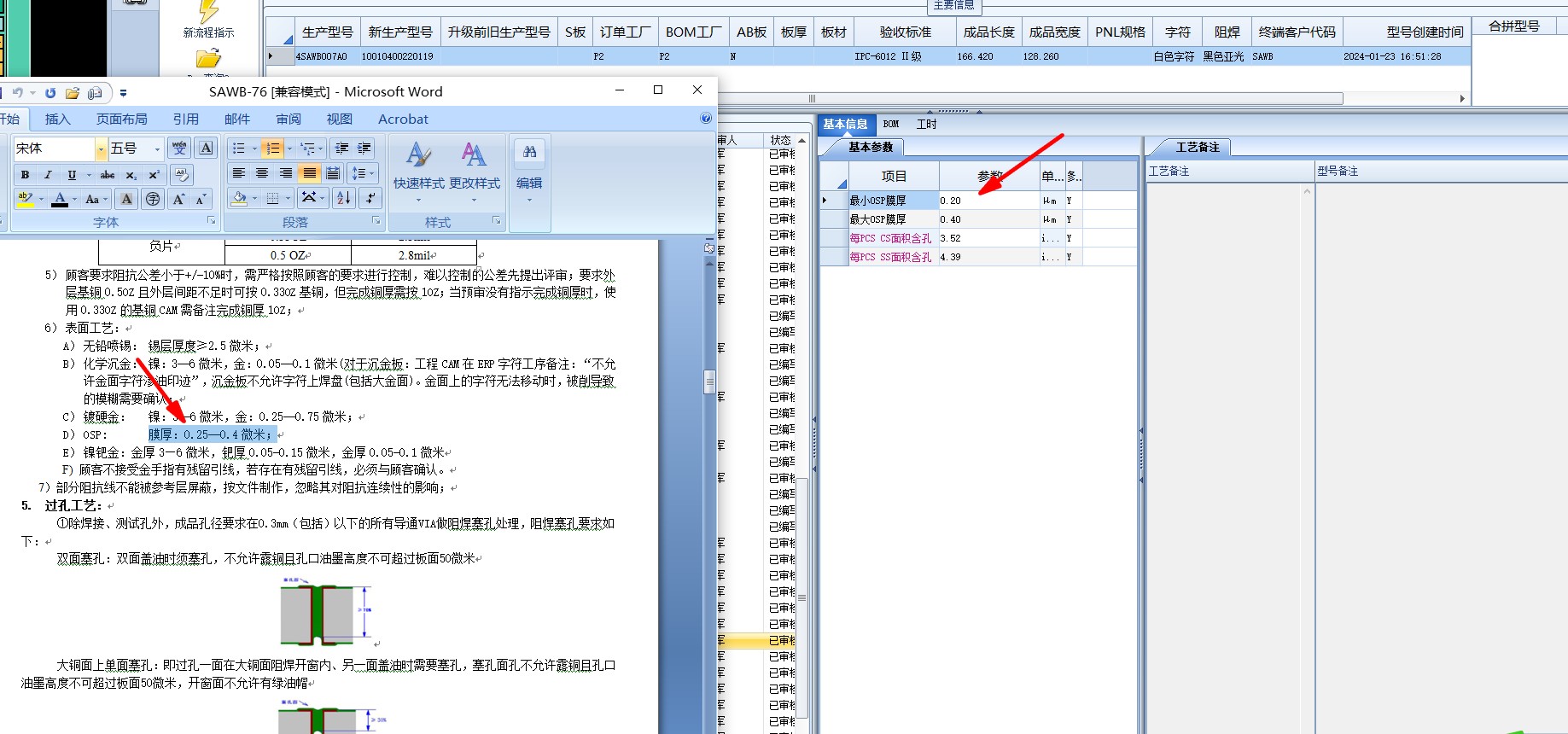This screenshot has width=1568, height=734.
Task: Toggle Subscript formatting
Action: [x=131, y=175]
